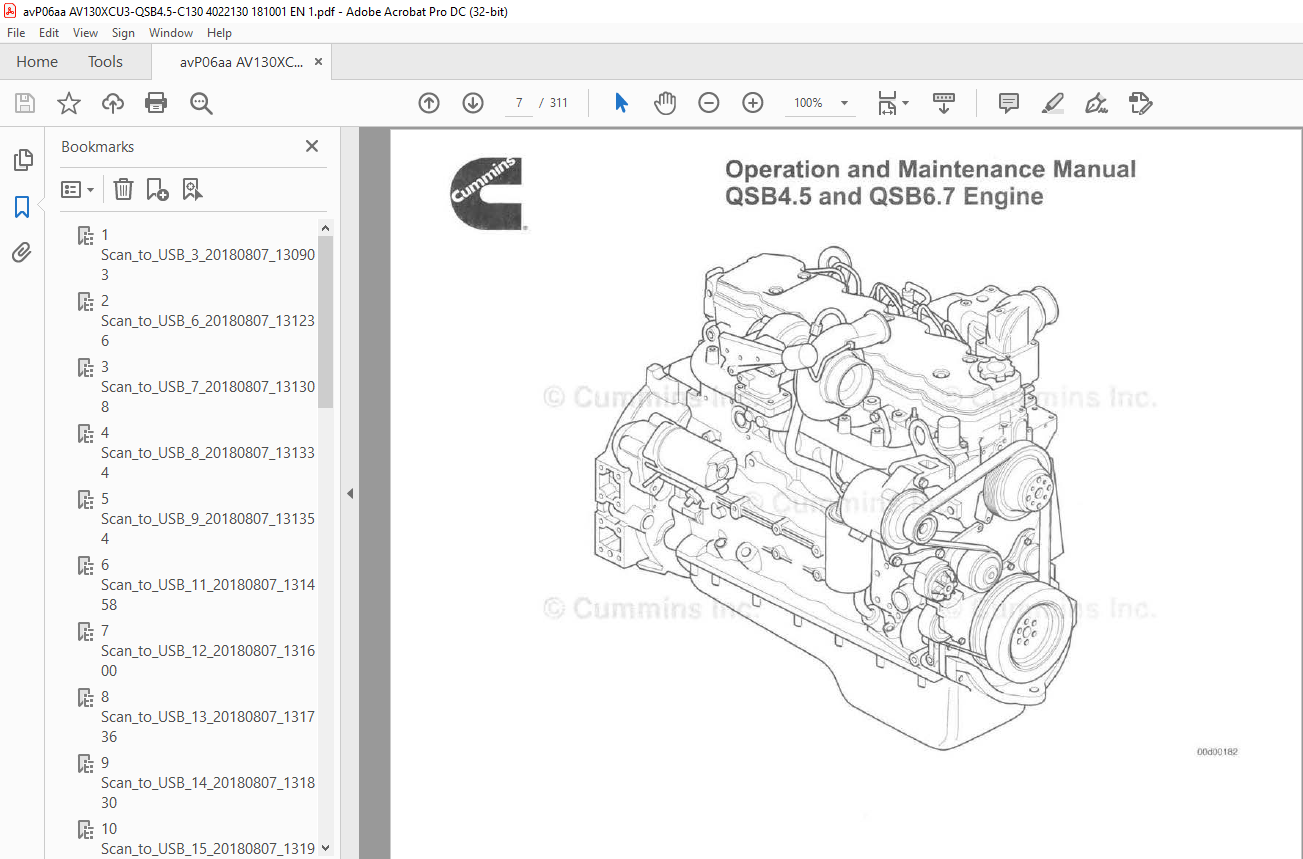Image resolution: width=1303 pixels, height=859 pixels.
Task: Activate the Hand pan tool
Action: click(665, 103)
